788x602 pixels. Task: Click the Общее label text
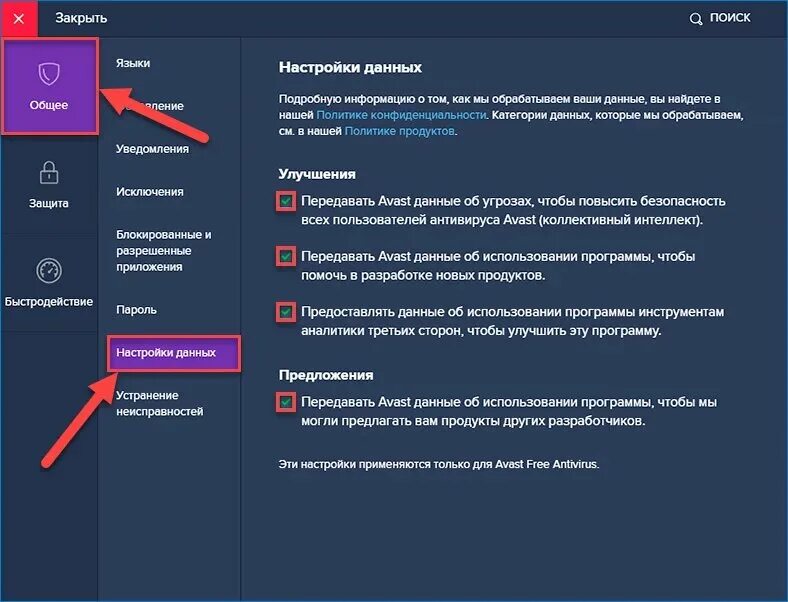[x=49, y=105]
